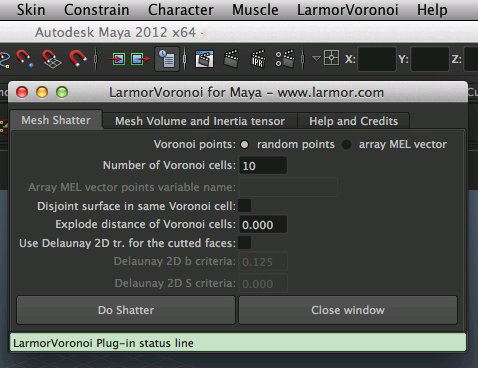
Task: Toggle Disjoint surface in same Voronoi cell checkbox
Action: coord(245,206)
